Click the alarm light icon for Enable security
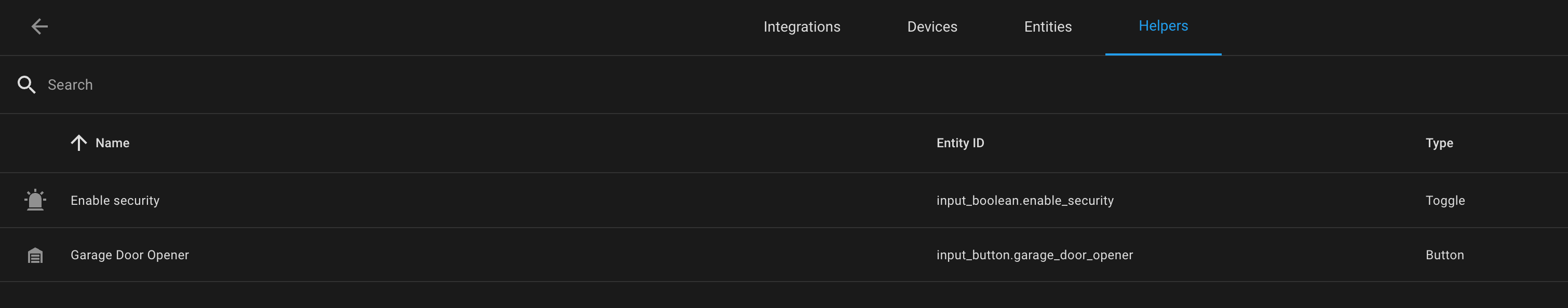 [x=35, y=200]
